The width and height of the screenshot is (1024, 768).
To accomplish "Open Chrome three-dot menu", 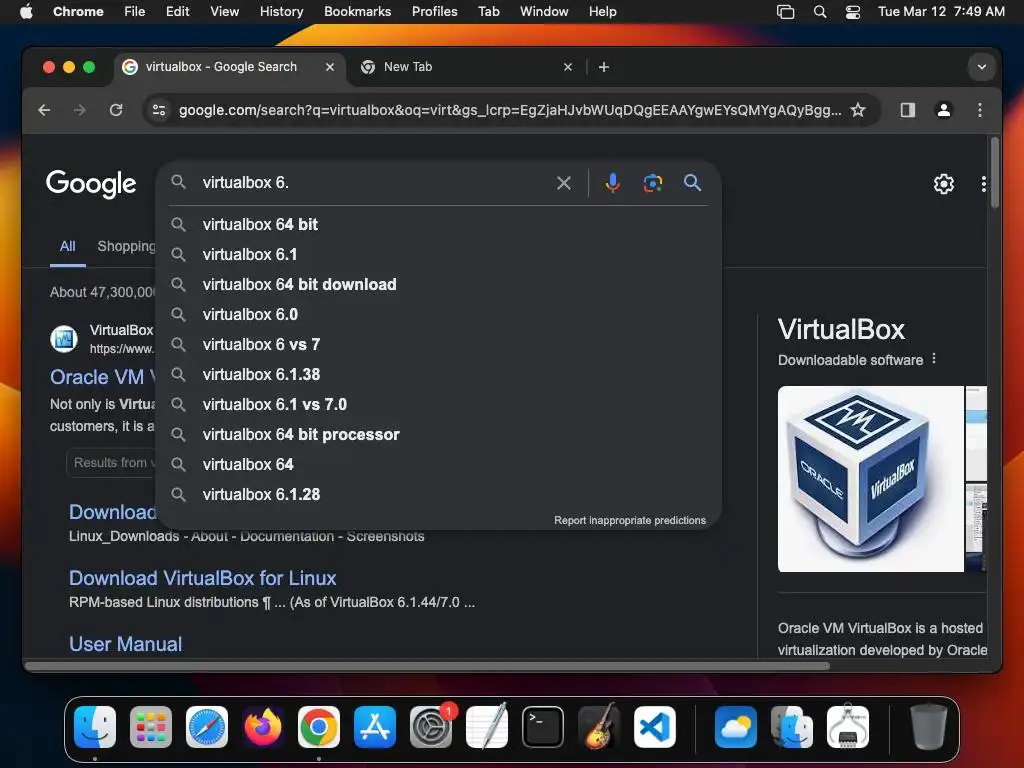I will [980, 110].
